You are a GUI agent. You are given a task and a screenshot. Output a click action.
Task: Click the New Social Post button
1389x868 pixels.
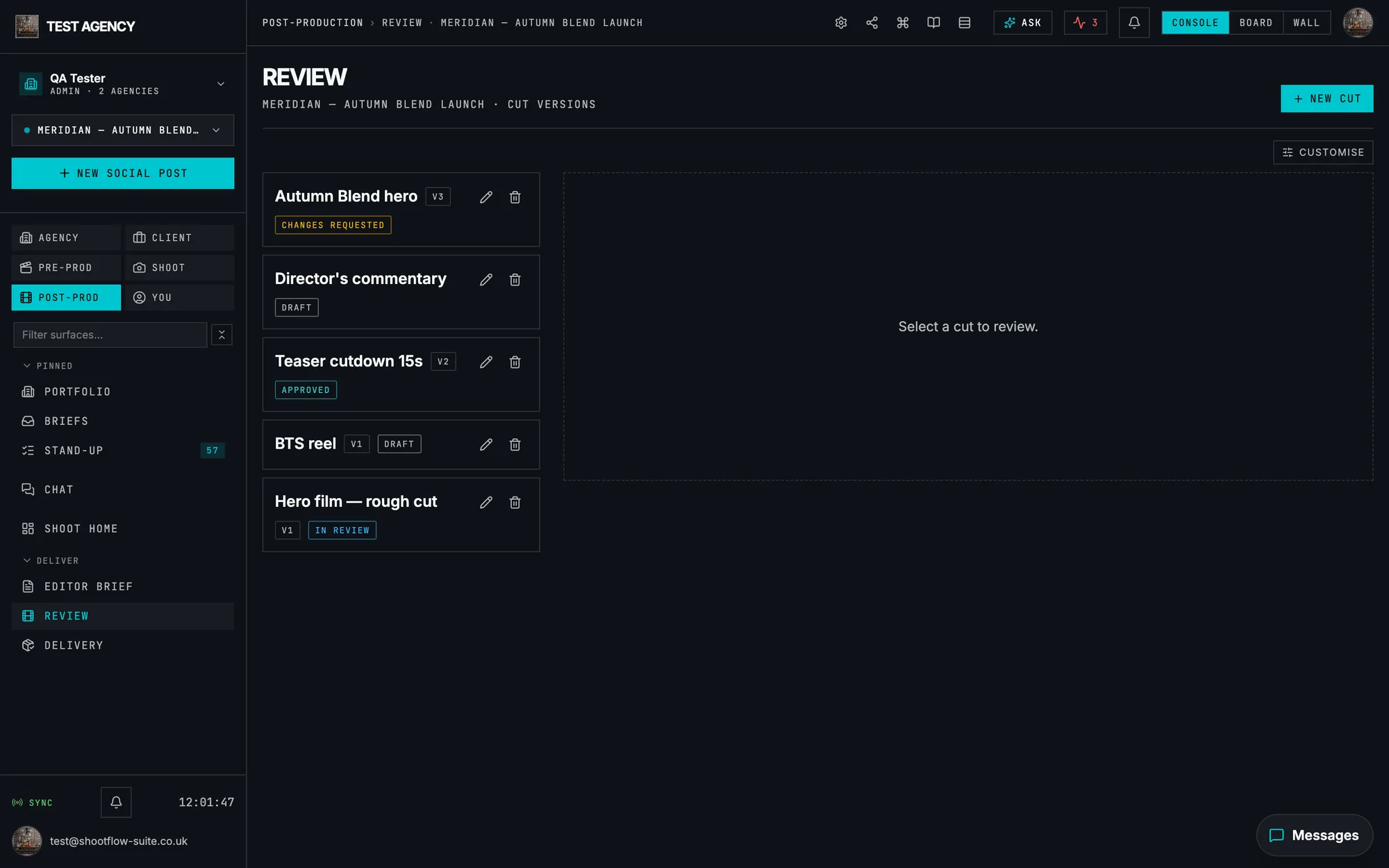pyautogui.click(x=123, y=174)
